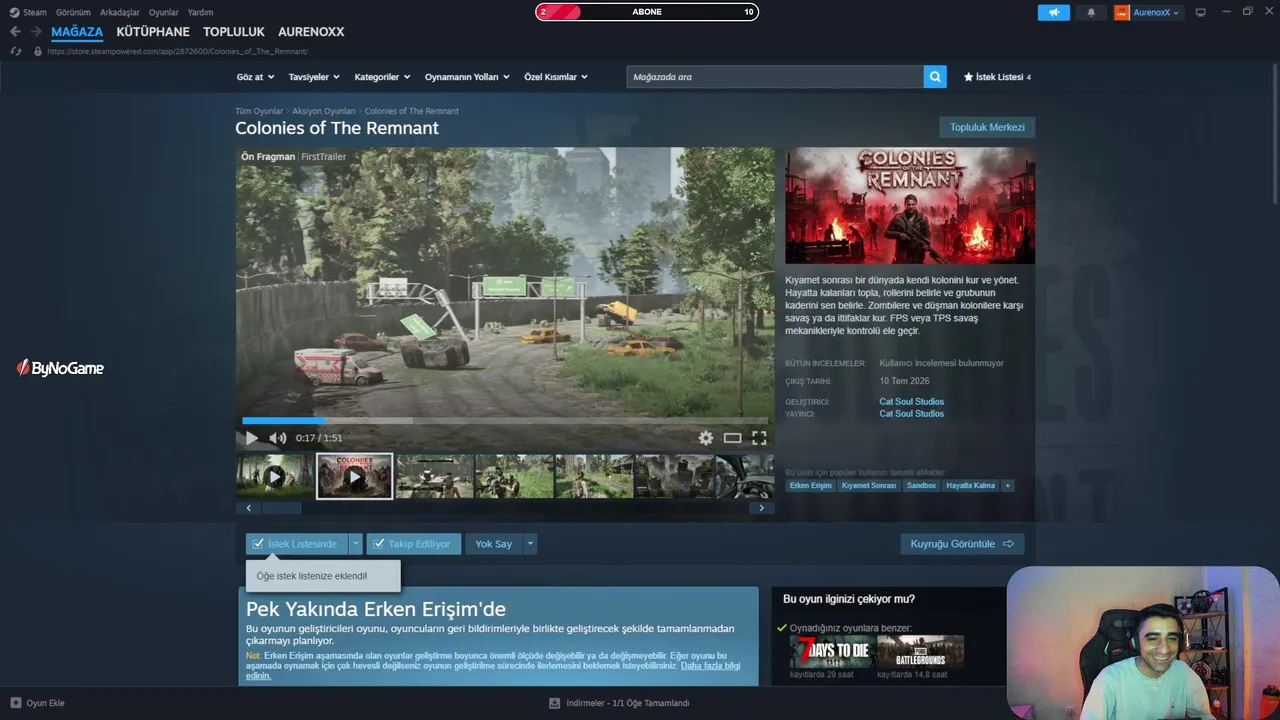Switch to the KÜTÜPHANE tab

[153, 32]
